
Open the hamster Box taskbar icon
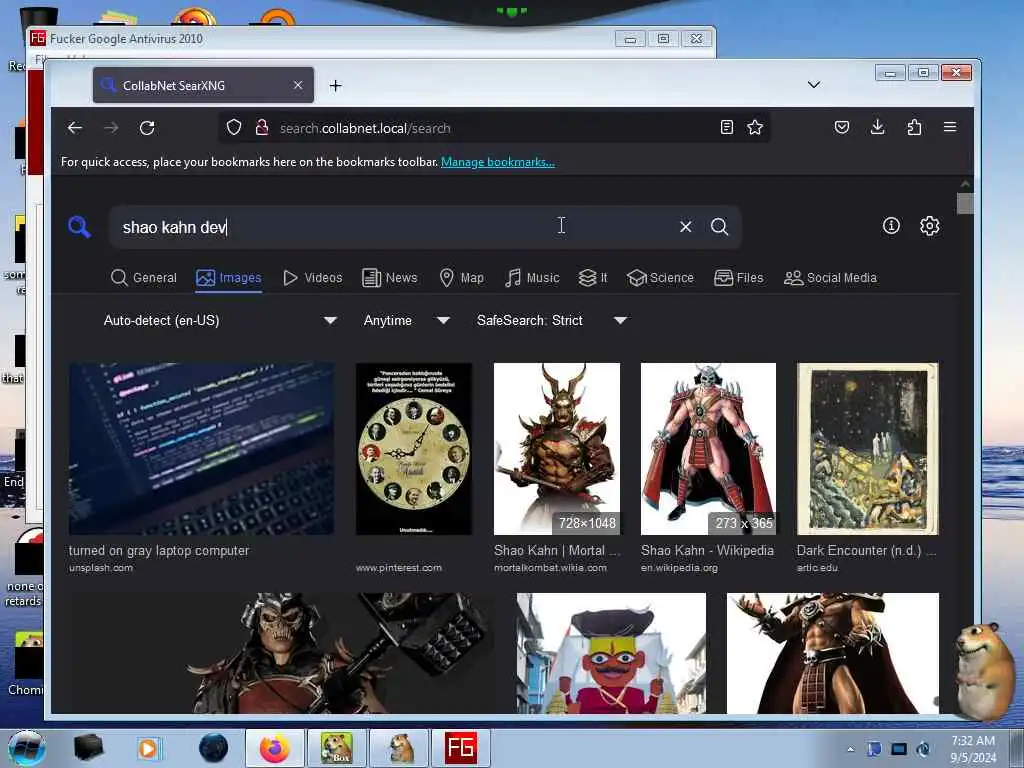(336, 748)
